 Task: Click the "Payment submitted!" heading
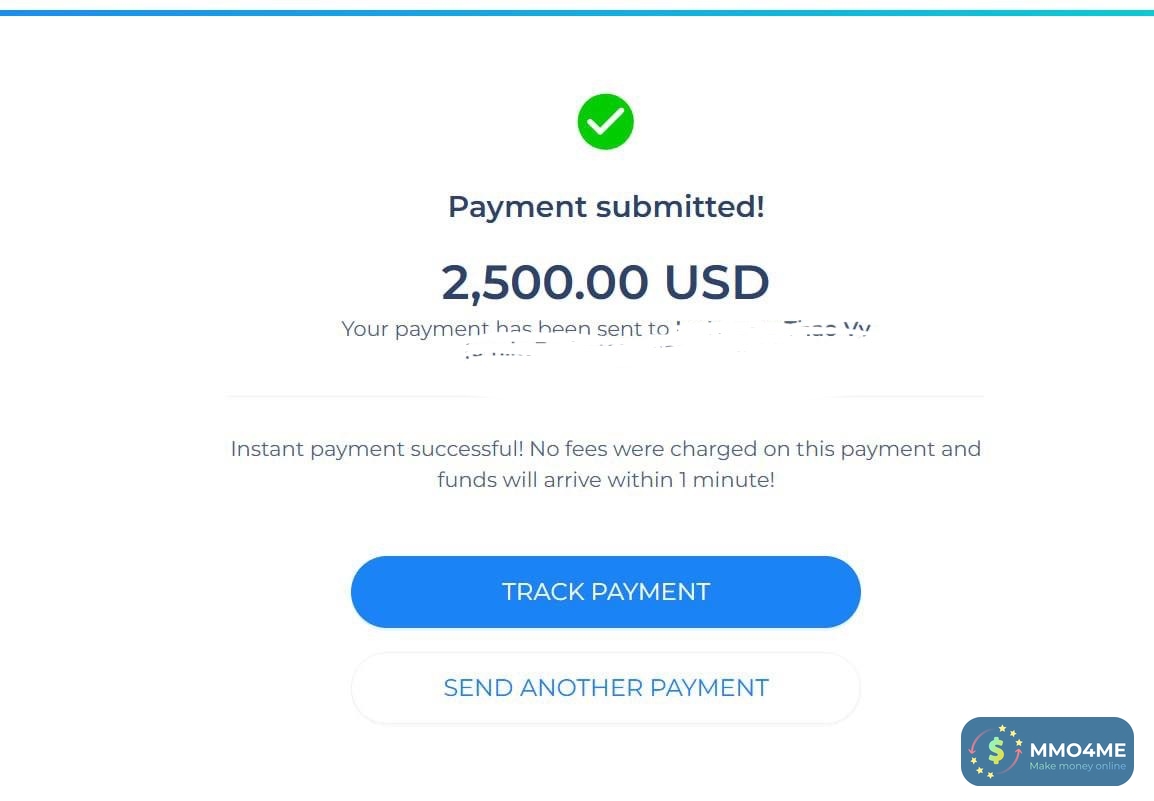(605, 207)
